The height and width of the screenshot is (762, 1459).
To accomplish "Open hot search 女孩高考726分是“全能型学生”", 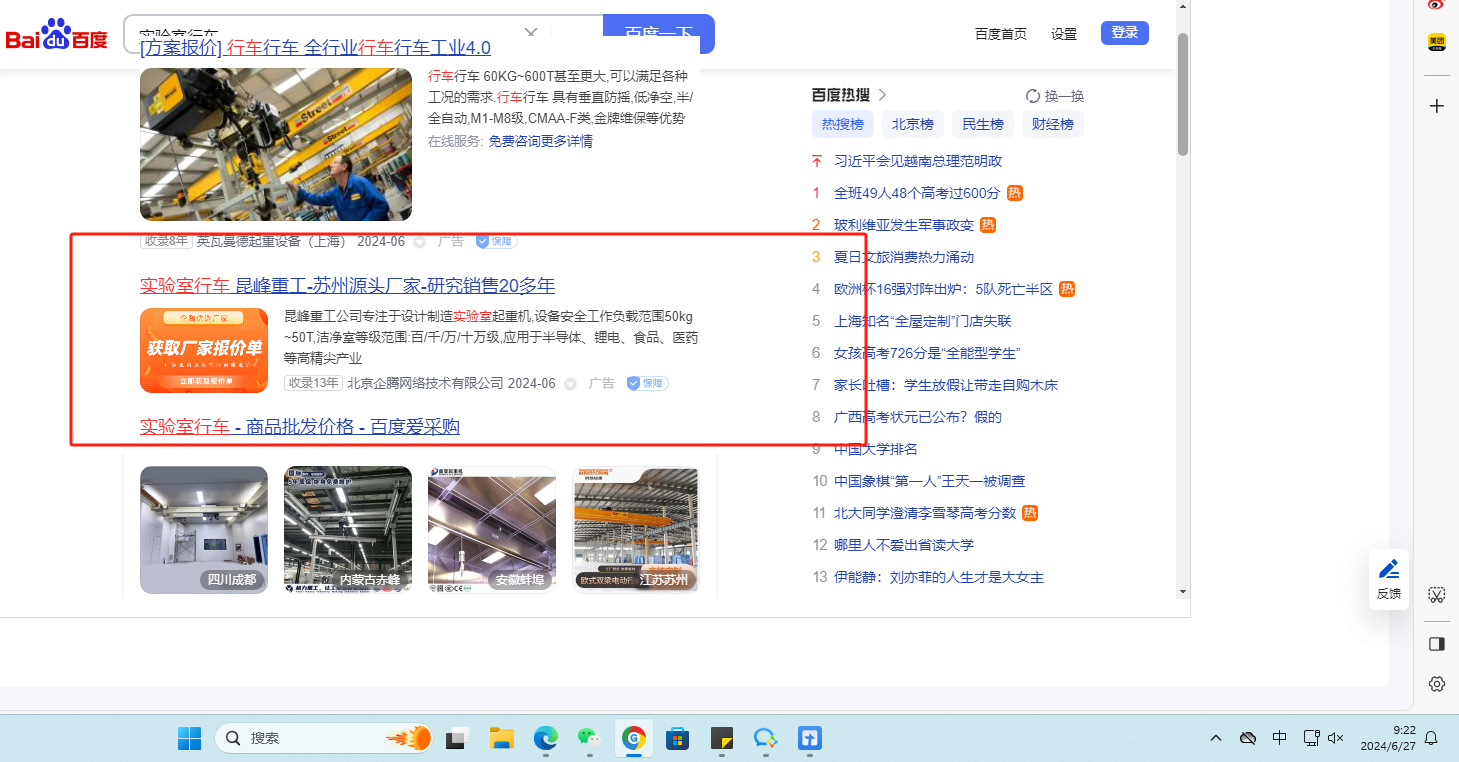I will (x=927, y=353).
